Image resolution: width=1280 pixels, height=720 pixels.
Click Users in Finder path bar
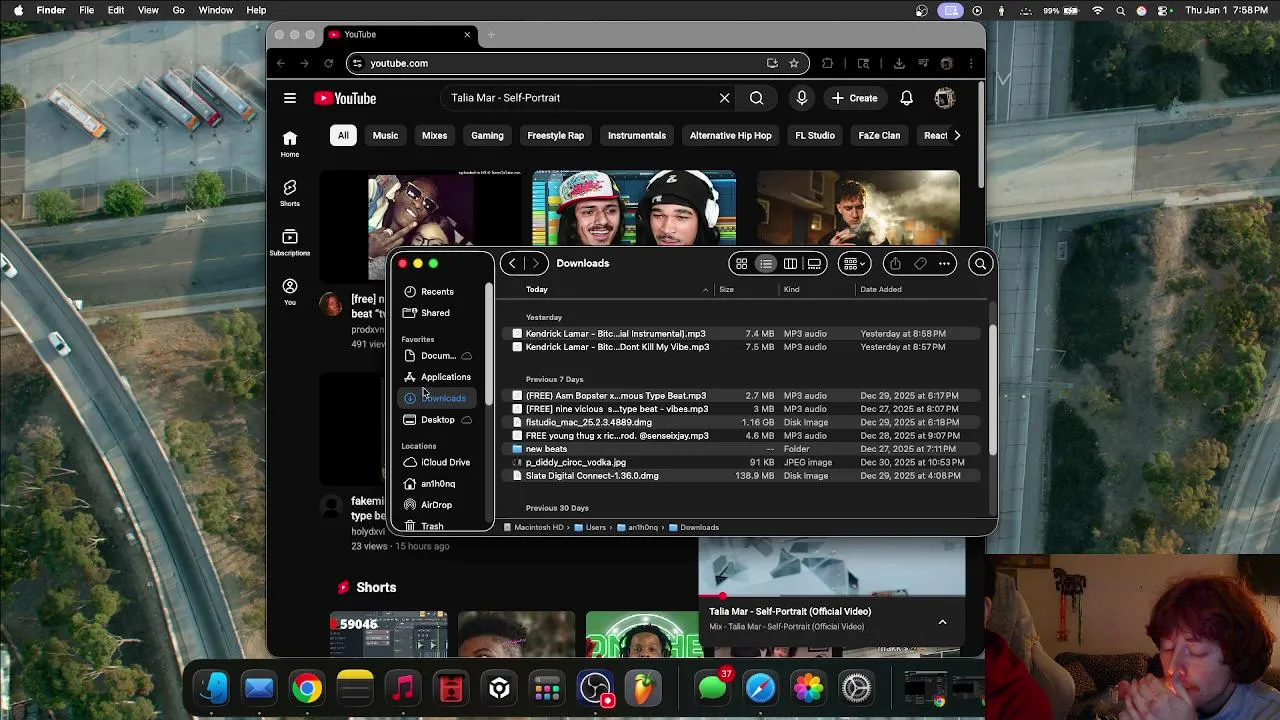[x=590, y=527]
